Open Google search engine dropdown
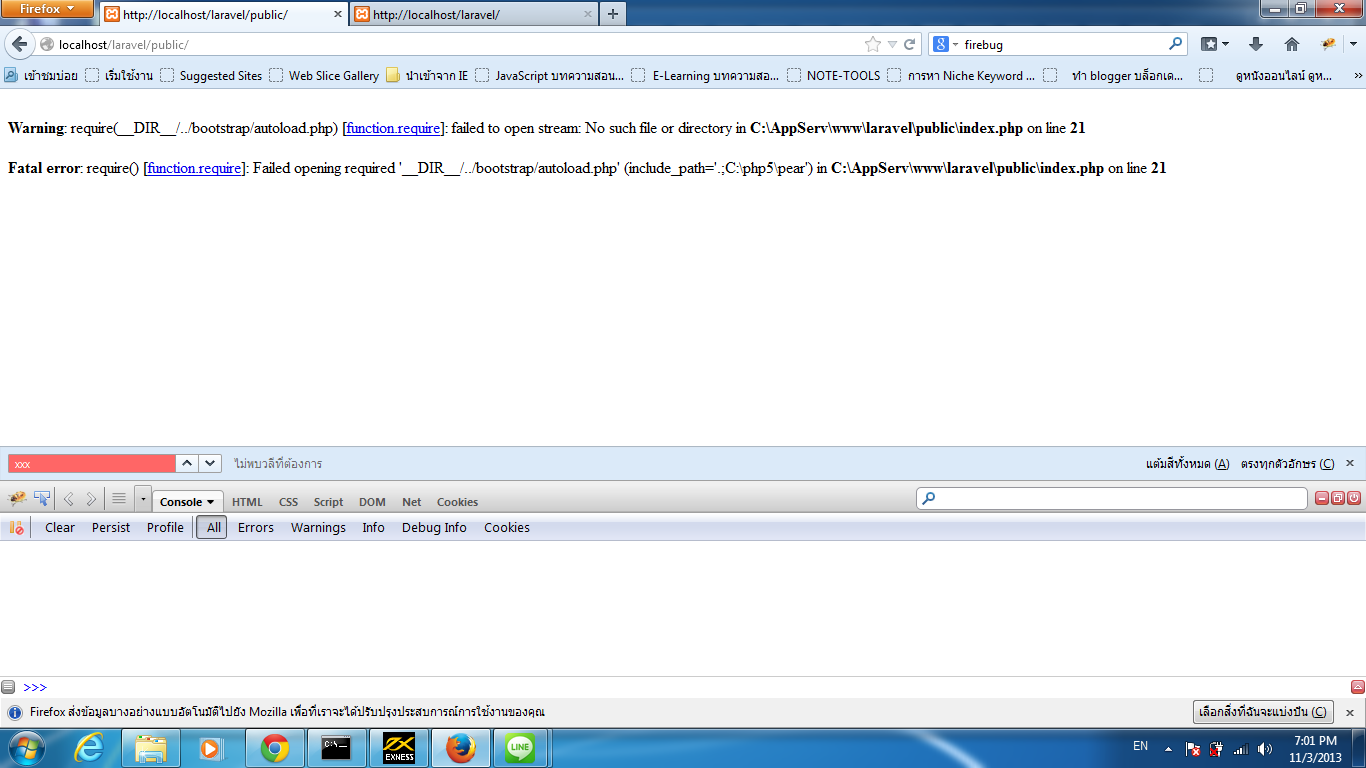 (x=946, y=44)
